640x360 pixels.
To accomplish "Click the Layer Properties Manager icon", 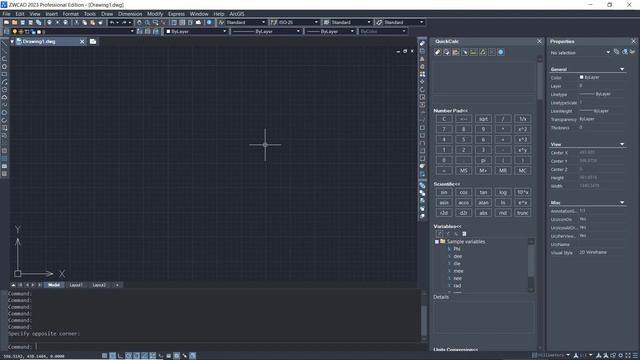I will coord(7,31).
